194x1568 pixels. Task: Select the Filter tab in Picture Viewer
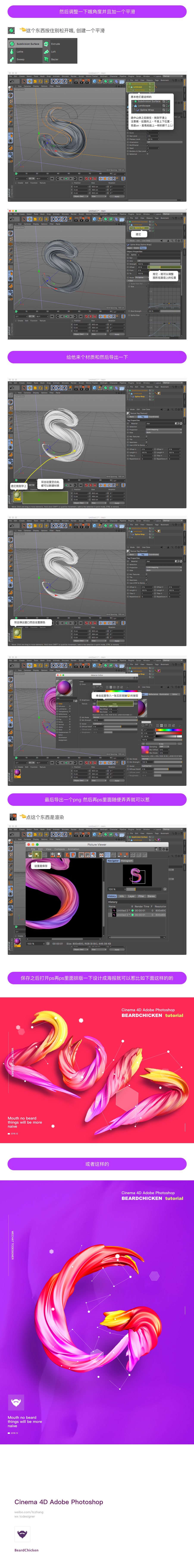(142, 896)
